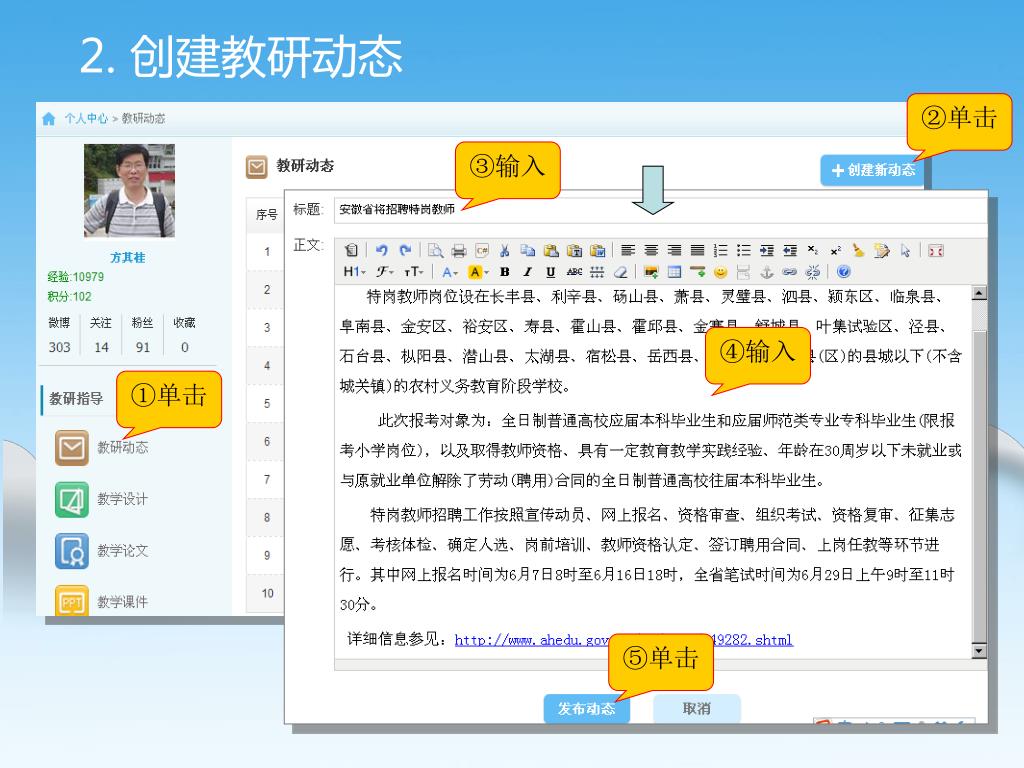Screen dimensions: 1024x768
Task: Insert code block with C# icon
Action: [482, 250]
